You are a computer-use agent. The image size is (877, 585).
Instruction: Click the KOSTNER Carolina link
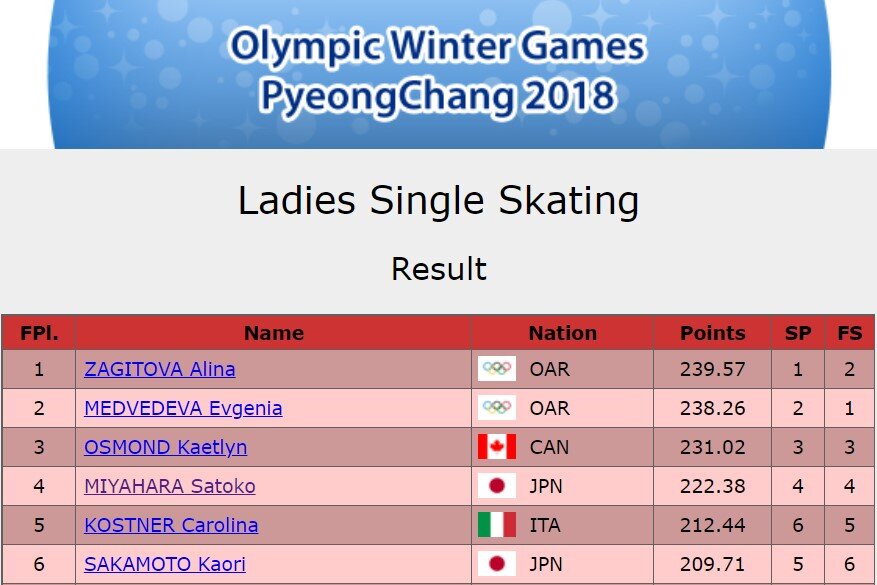171,525
